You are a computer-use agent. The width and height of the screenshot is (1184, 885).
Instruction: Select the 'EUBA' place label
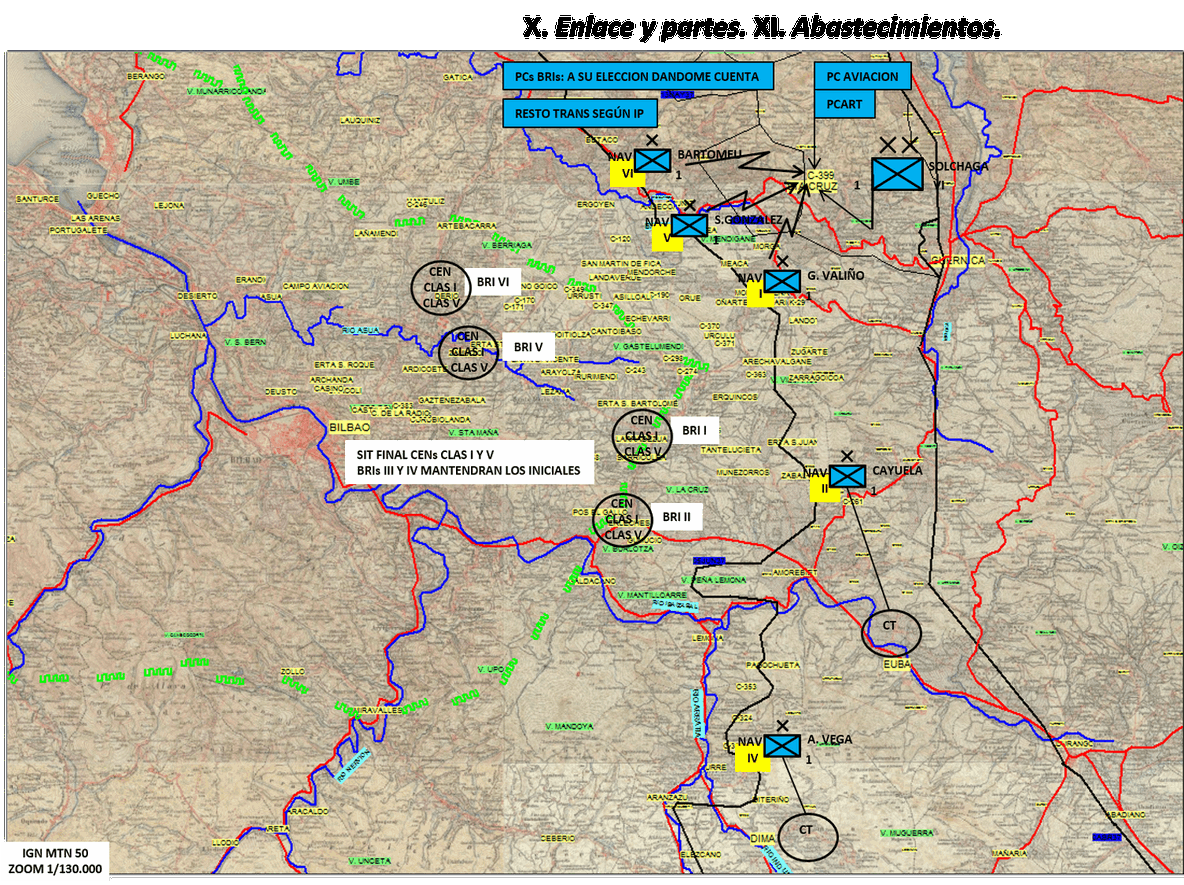coord(896,664)
